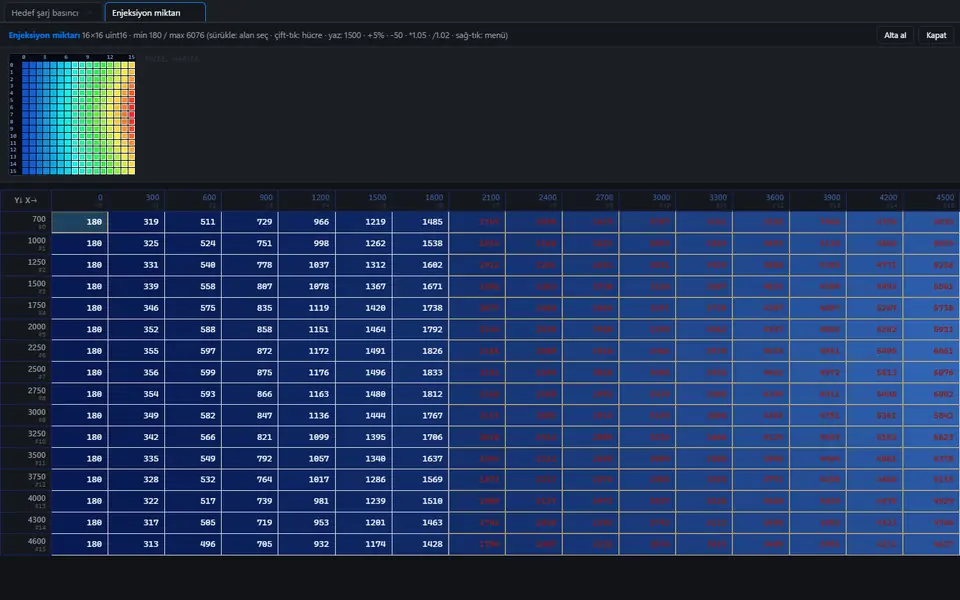Select the highlighted cell 180 in row 700
Viewport: 960px width, 600px height.
[80, 222]
